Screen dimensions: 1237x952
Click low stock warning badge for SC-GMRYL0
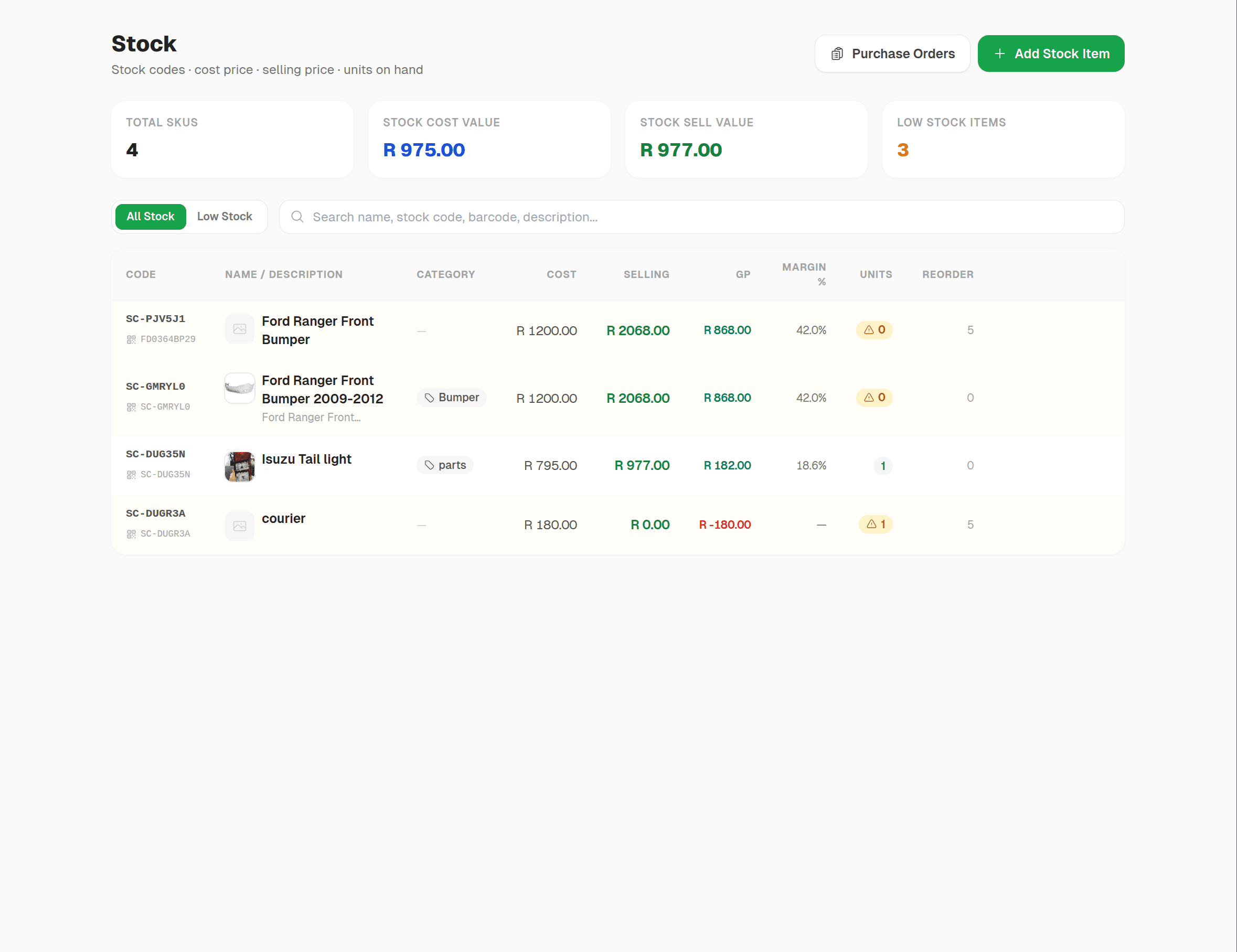coord(874,398)
